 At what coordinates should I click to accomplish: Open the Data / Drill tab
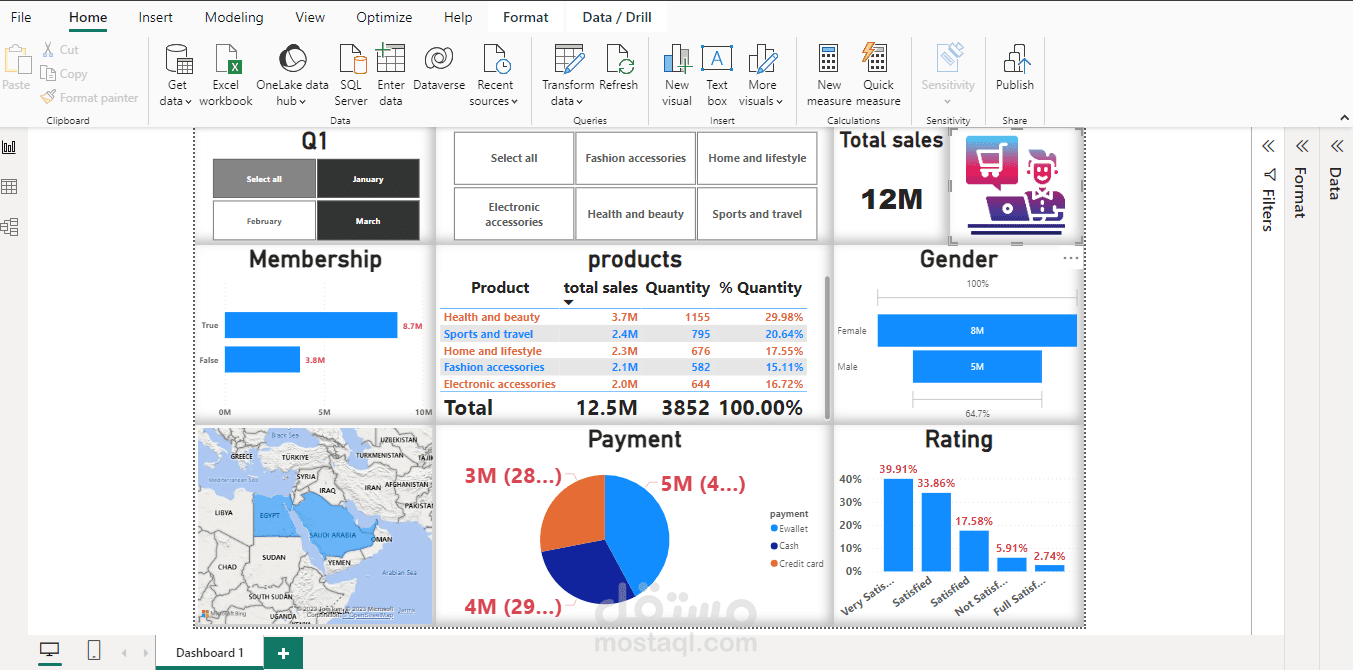tap(616, 17)
